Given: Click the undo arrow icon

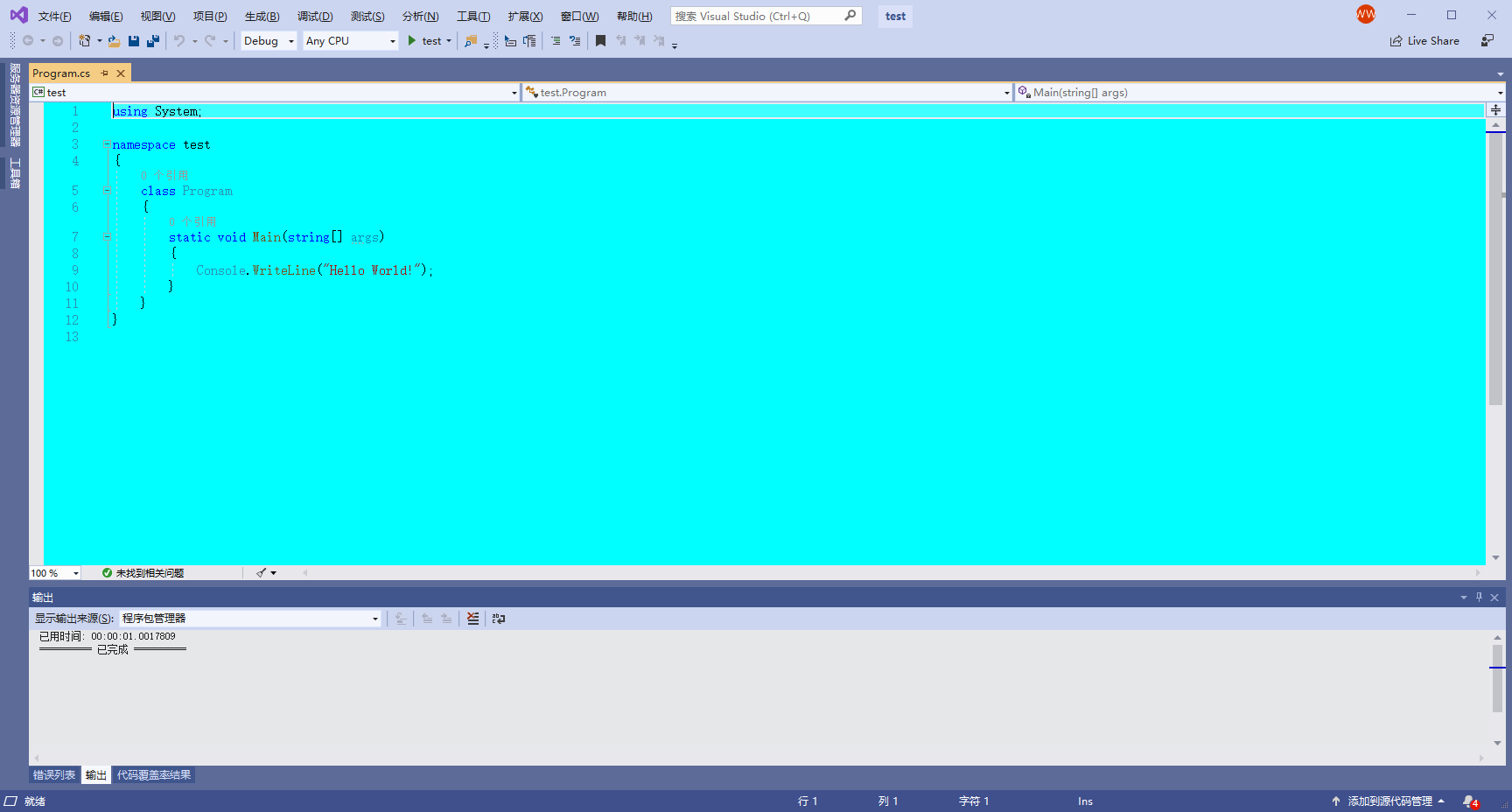Looking at the screenshot, I should click(179, 41).
